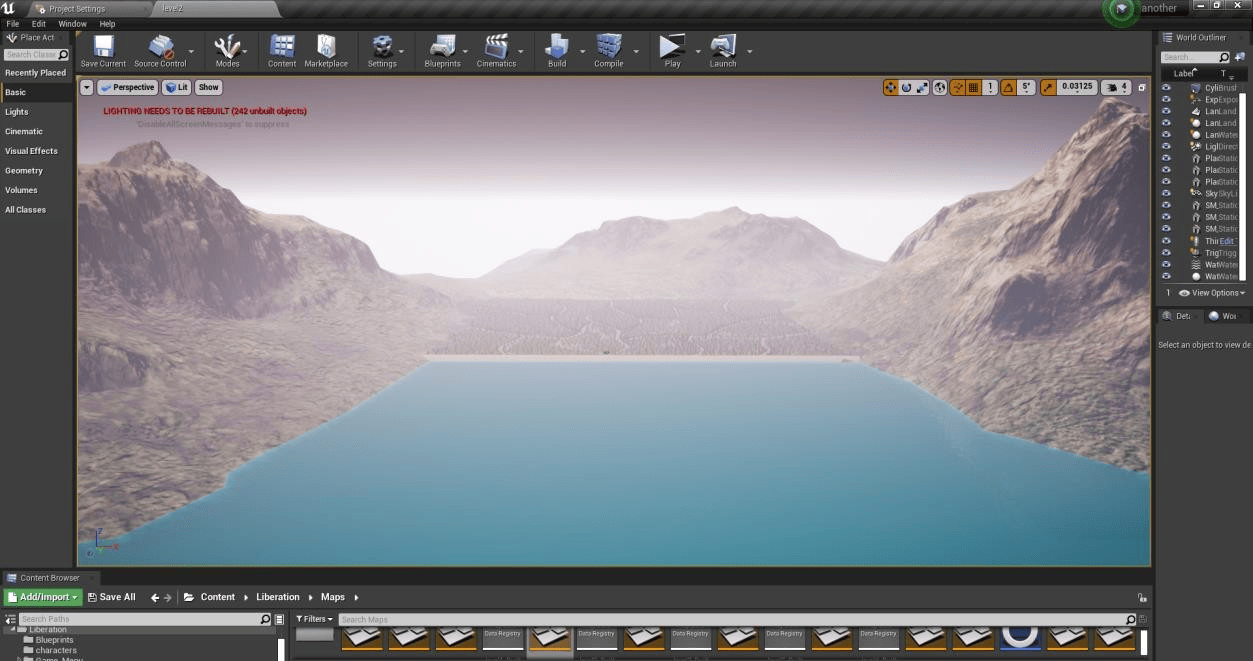Open the scale snap 0.03125 dropdown
Screen dimensions: 1253x661
click(1077, 87)
